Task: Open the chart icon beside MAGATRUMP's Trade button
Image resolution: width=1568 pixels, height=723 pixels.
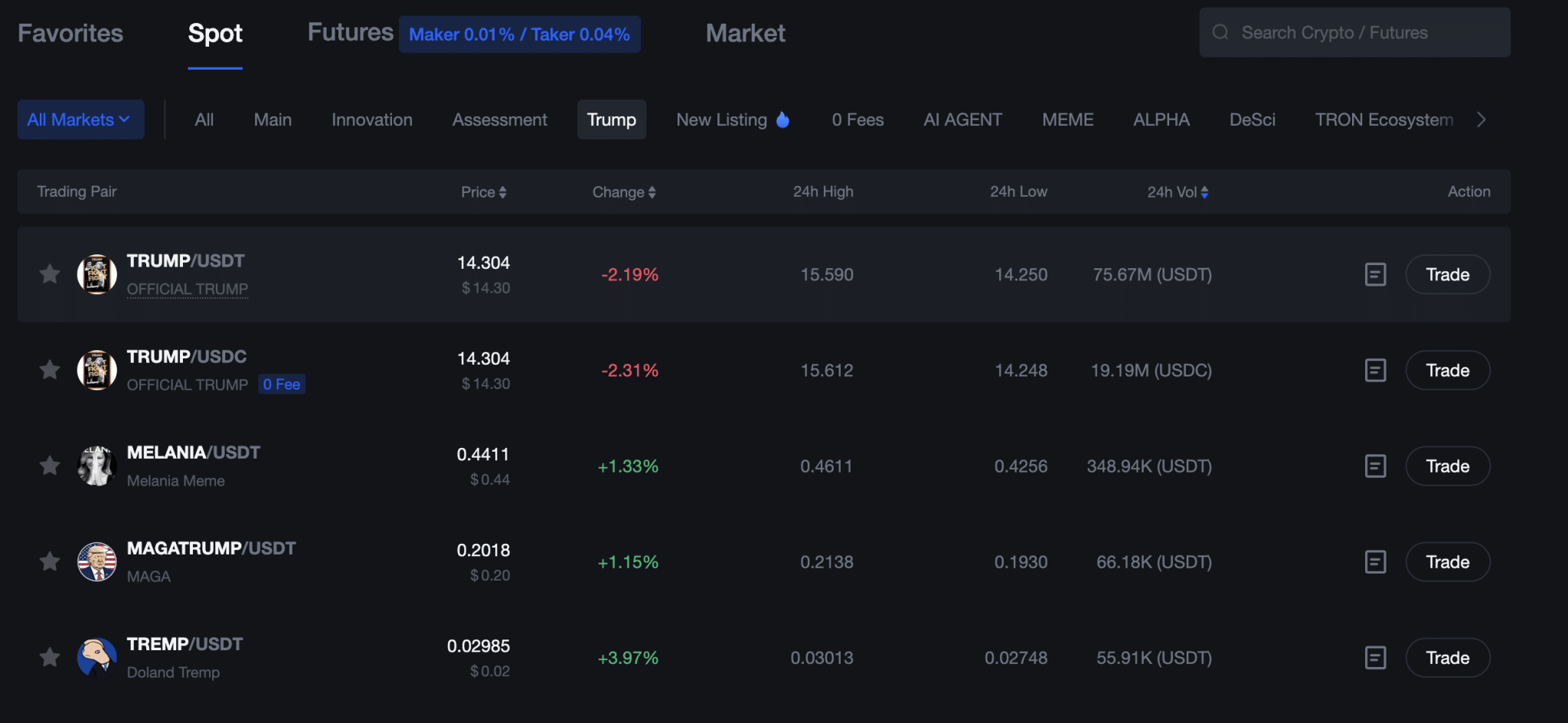Action: (x=1375, y=561)
